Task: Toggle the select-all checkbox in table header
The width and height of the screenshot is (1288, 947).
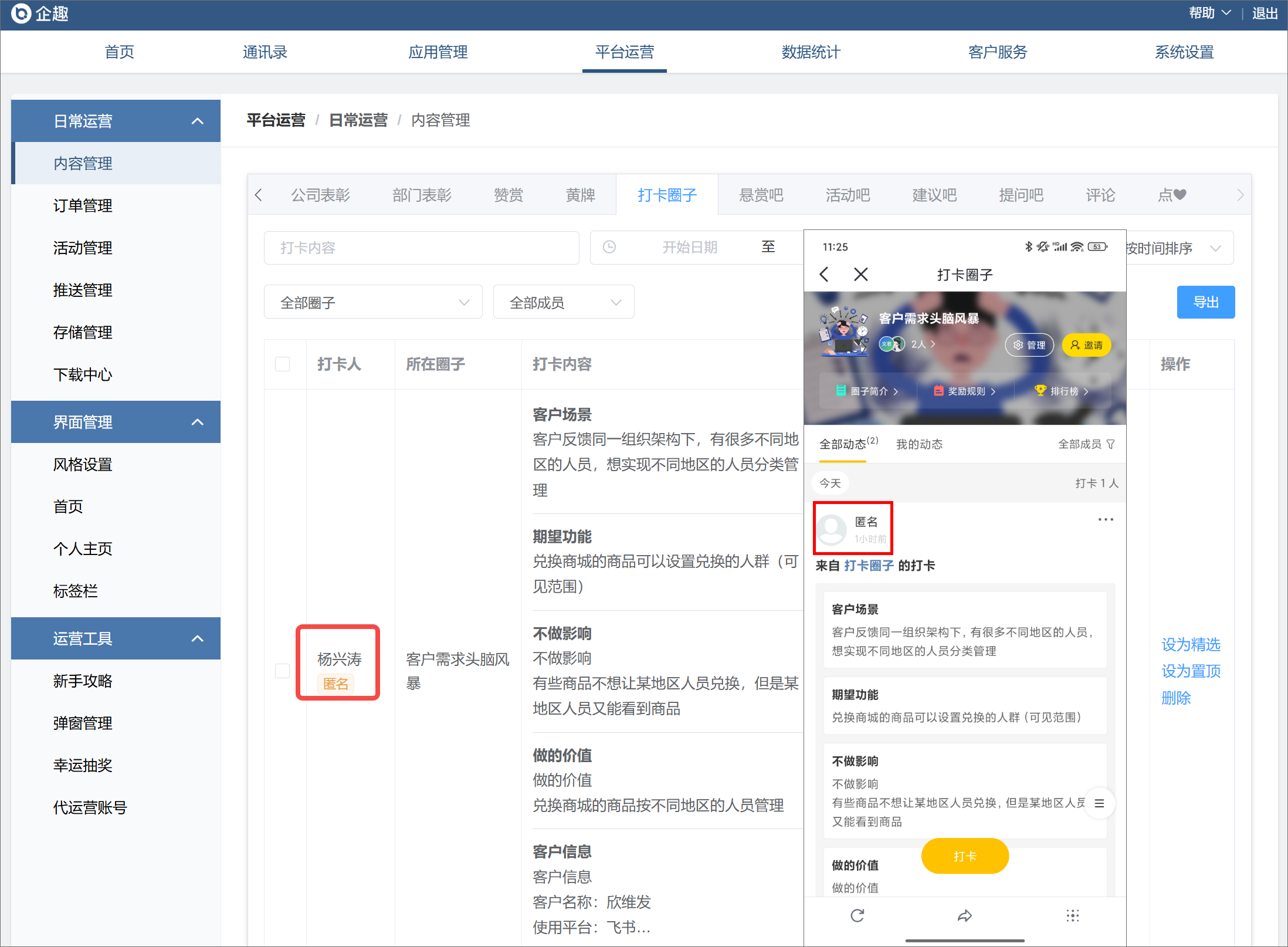Action: [282, 364]
